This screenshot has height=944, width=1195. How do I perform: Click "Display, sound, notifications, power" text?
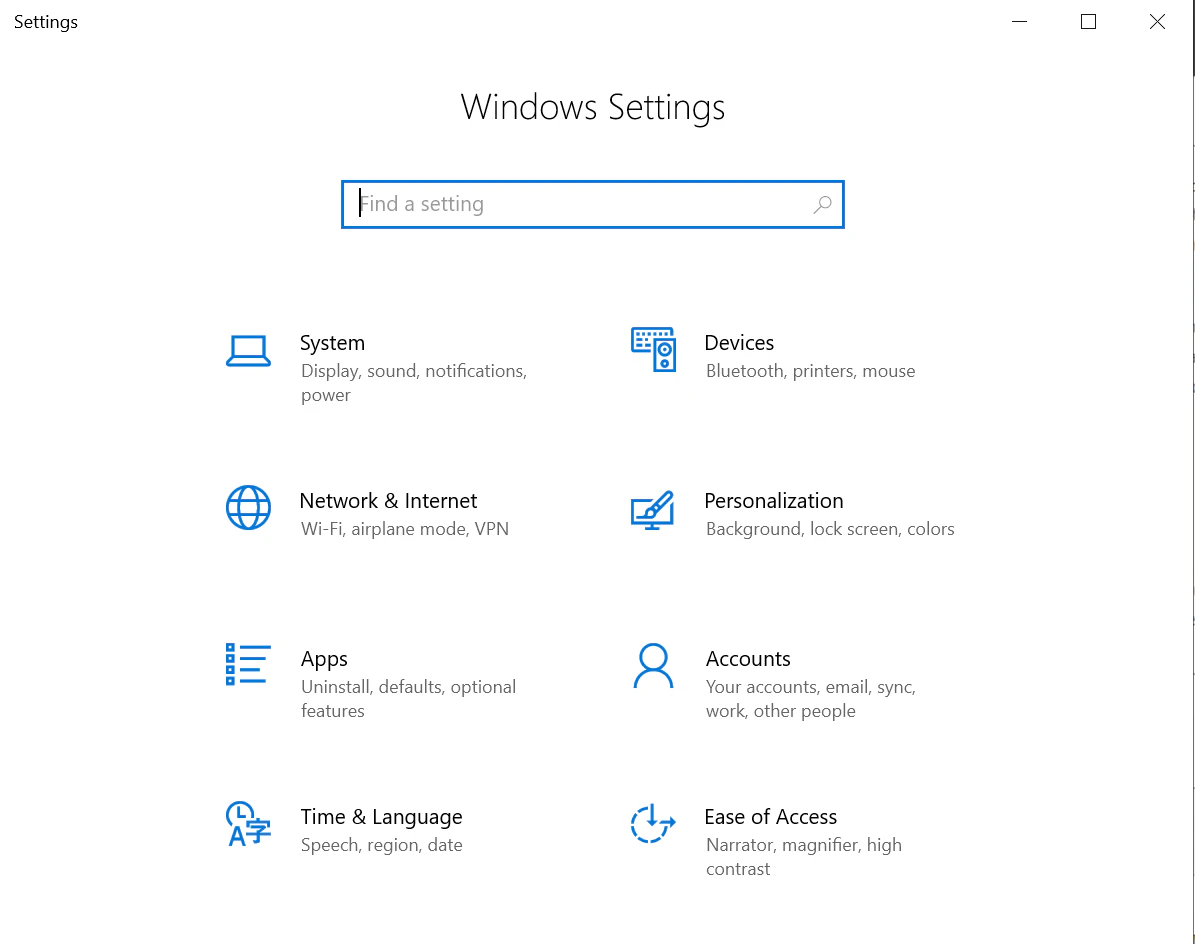pyautogui.click(x=414, y=382)
